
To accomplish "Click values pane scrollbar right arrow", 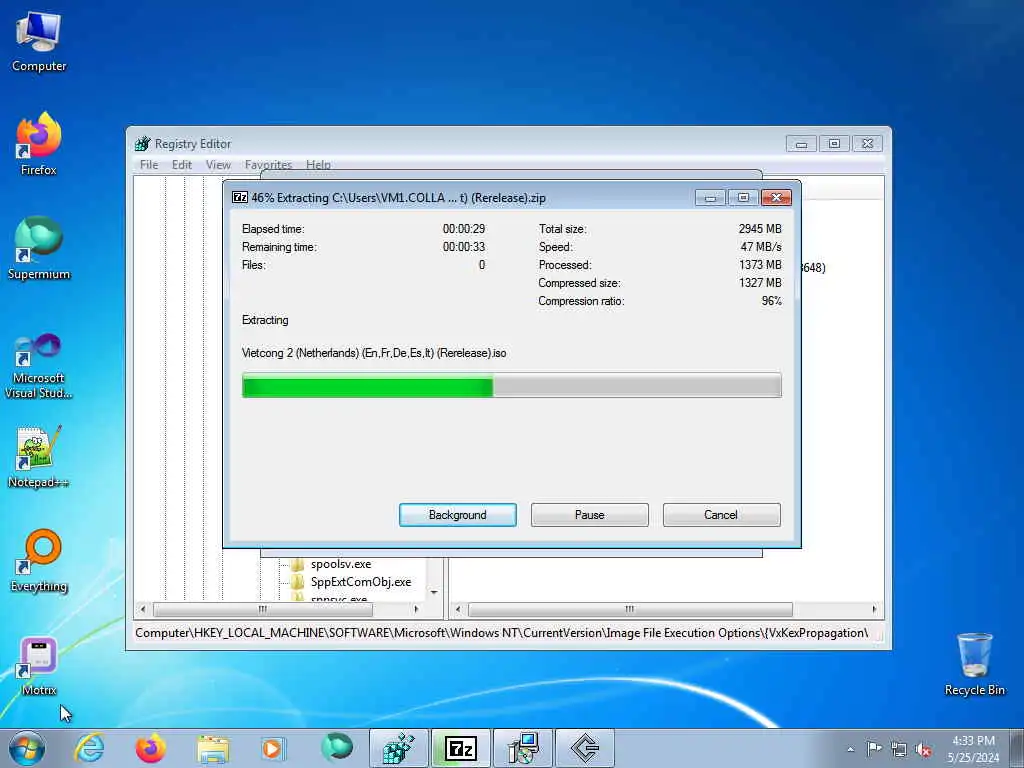I will pyautogui.click(x=874, y=609).
